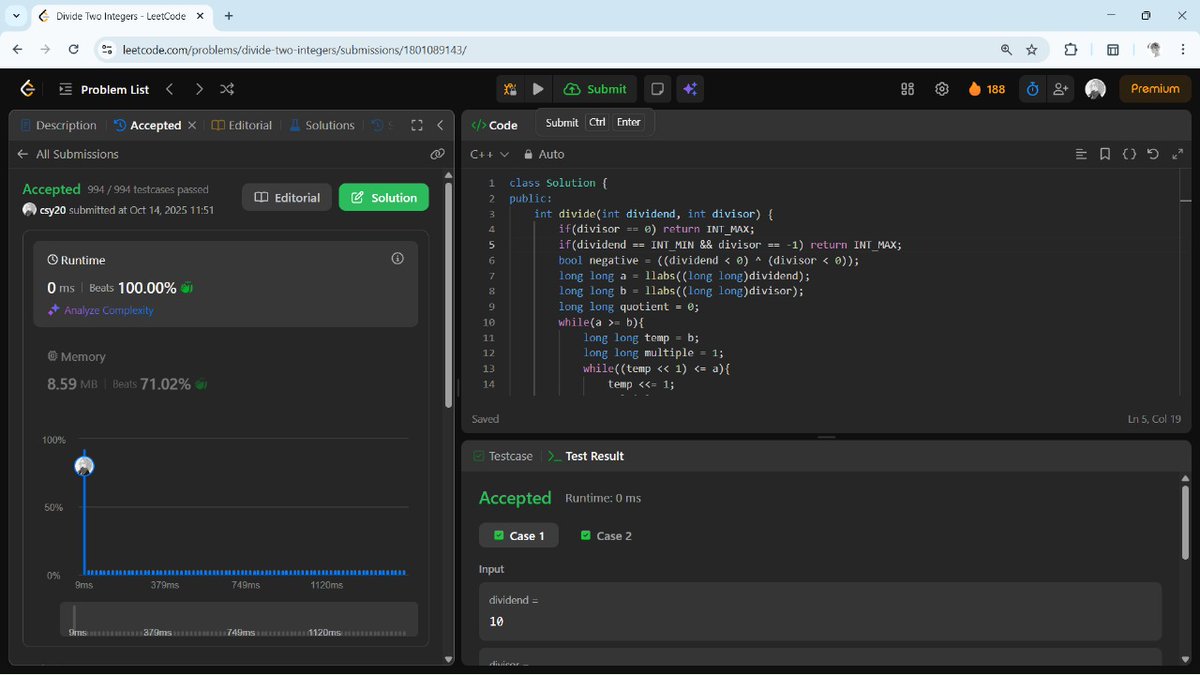Screen dimensions: 1200x675
Task: Open the Solutions tab
Action: (x=322, y=125)
